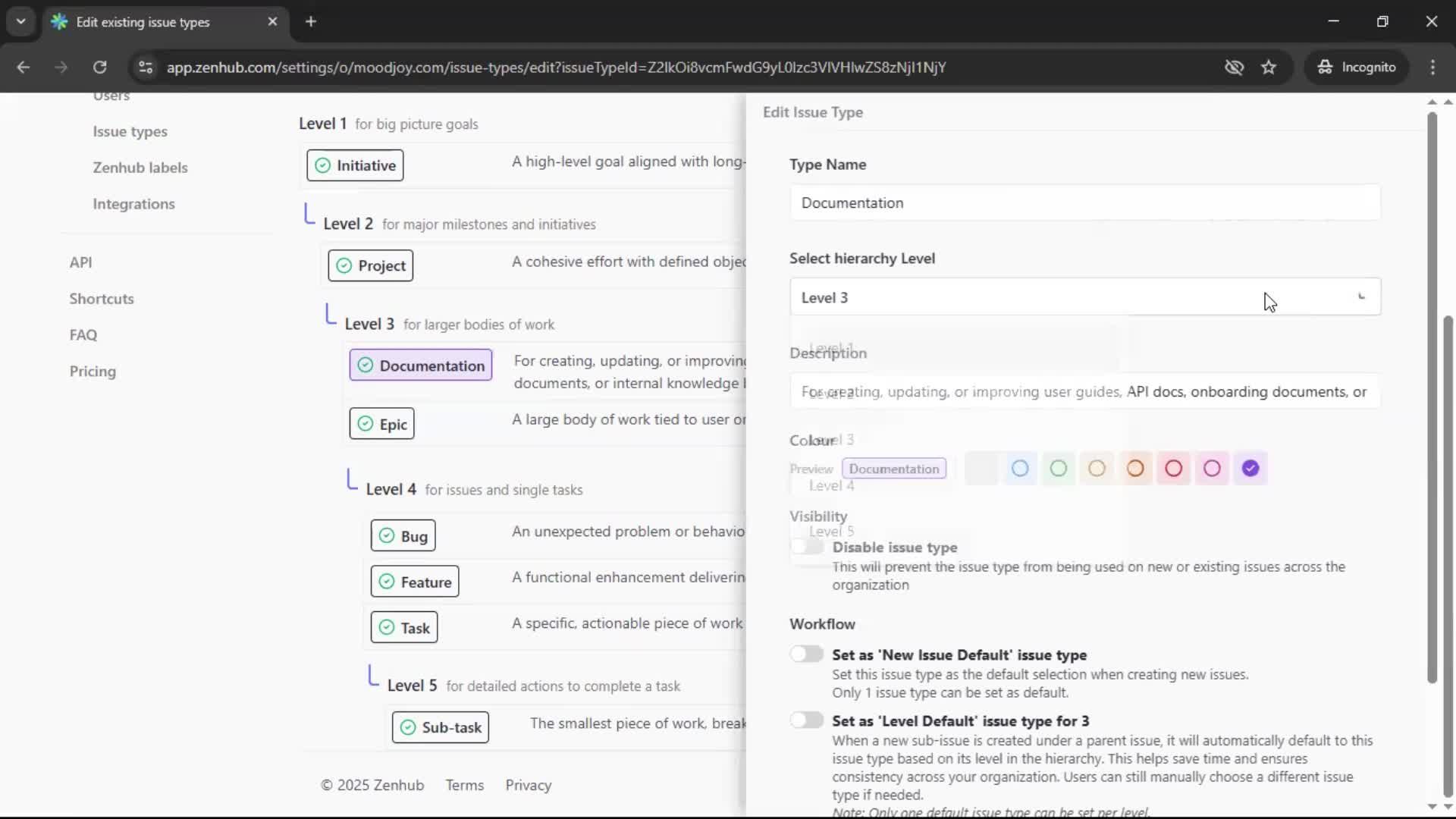The height and width of the screenshot is (819, 1456).
Task: Pick the blue colour swatch
Action: pos(1020,468)
